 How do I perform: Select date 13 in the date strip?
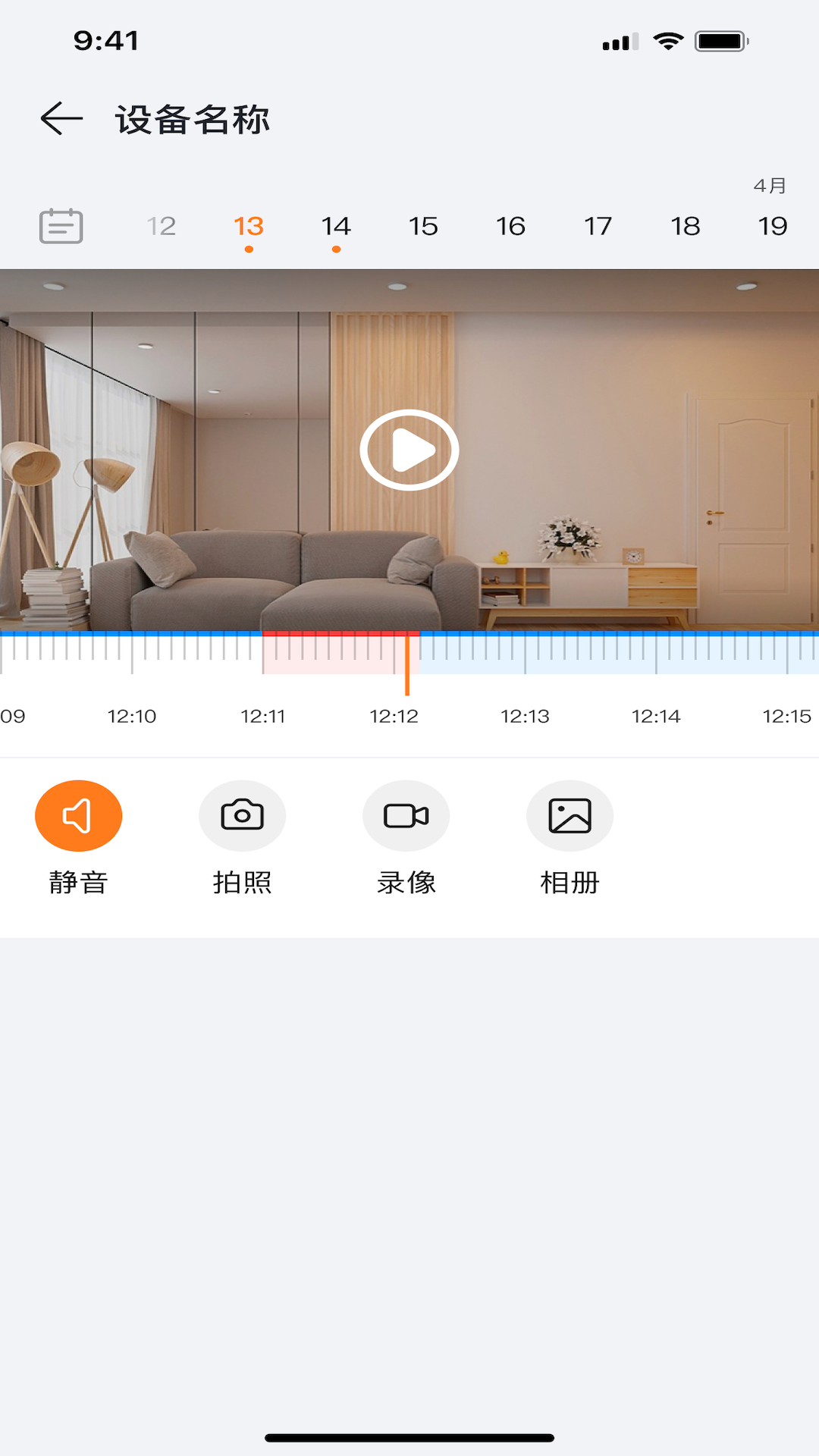point(249,226)
